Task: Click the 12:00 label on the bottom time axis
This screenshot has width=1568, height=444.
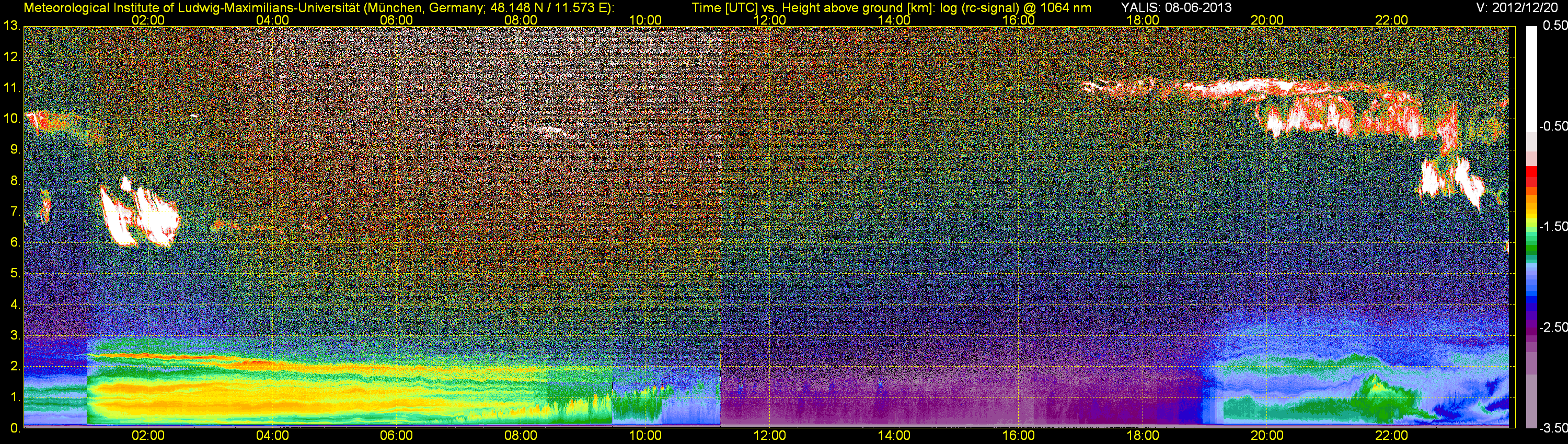Action: (769, 436)
